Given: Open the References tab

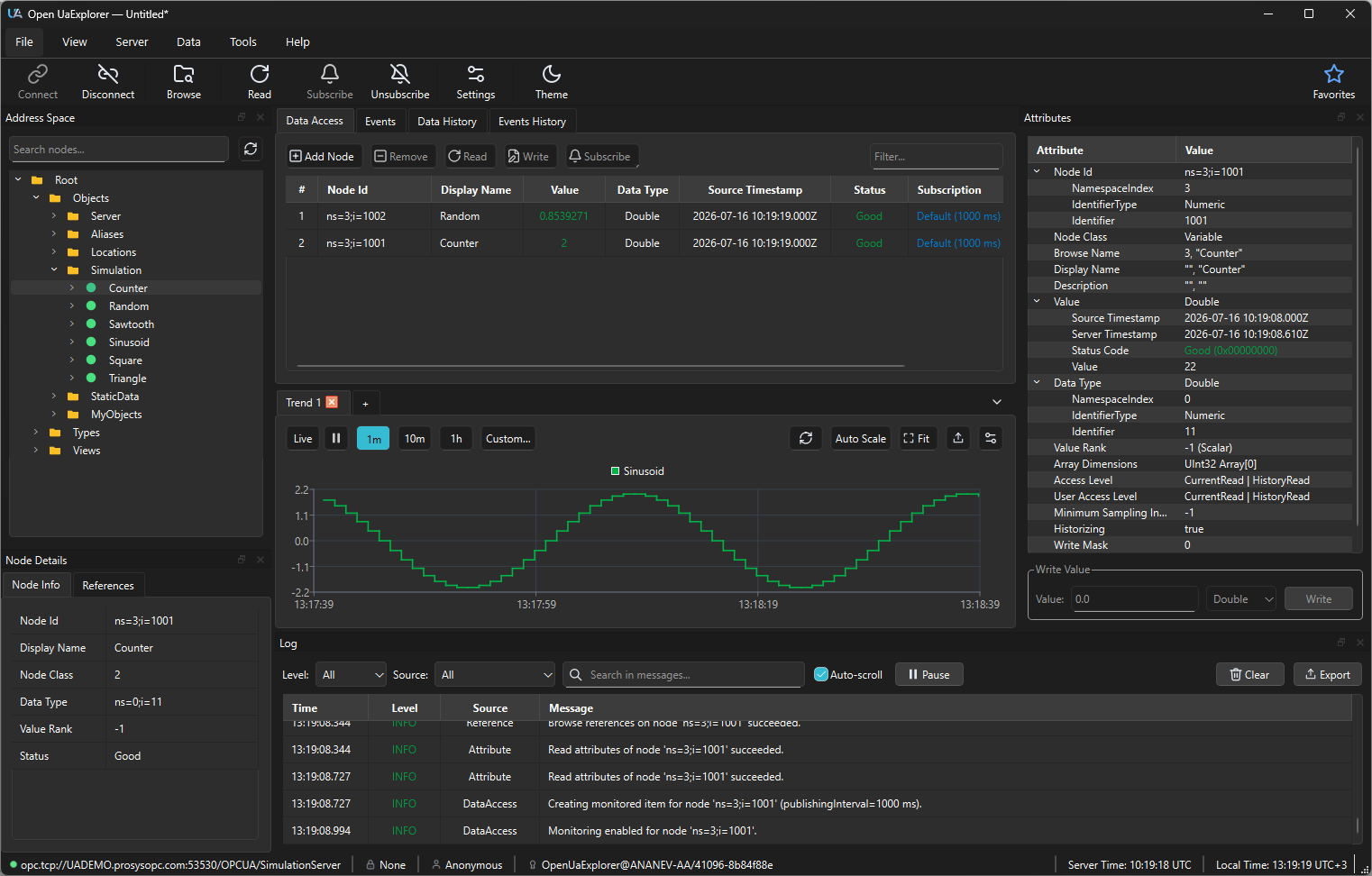Looking at the screenshot, I should point(108,585).
